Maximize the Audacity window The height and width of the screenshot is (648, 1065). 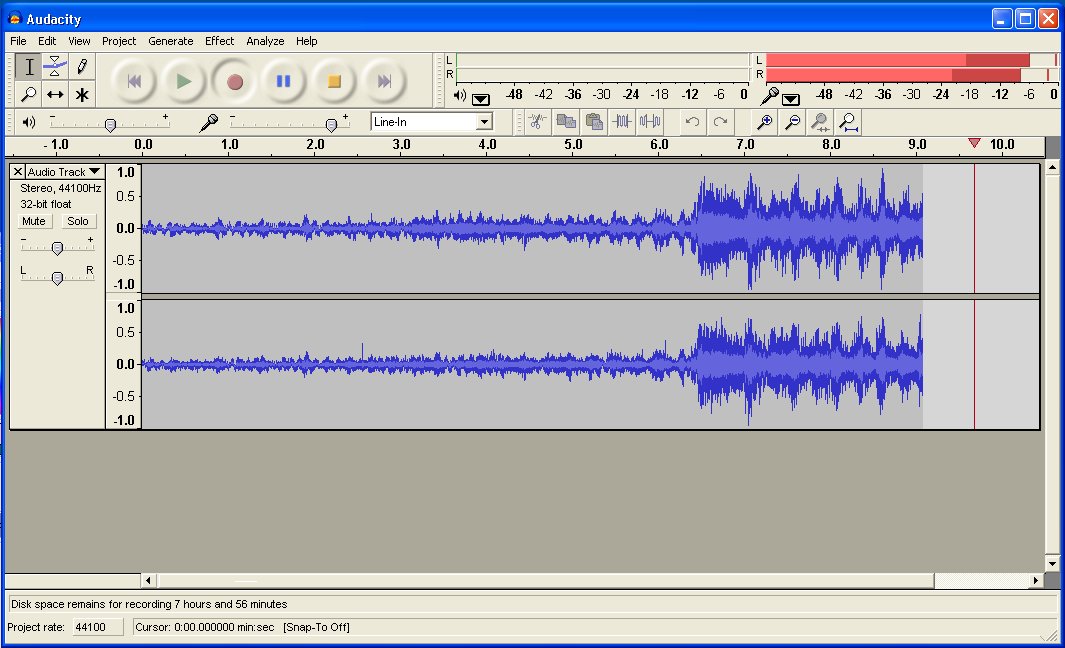click(x=1025, y=18)
